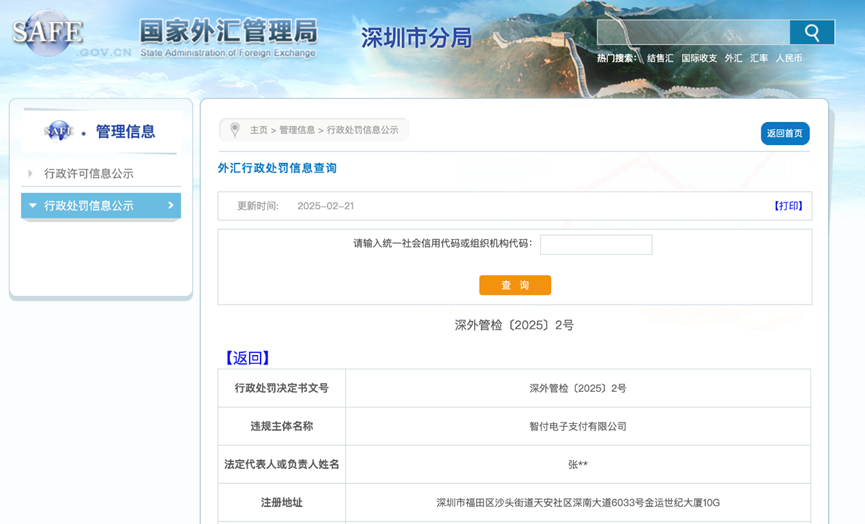Image resolution: width=865 pixels, height=524 pixels.
Task: Click hot search term 汇率
Action: click(759, 58)
